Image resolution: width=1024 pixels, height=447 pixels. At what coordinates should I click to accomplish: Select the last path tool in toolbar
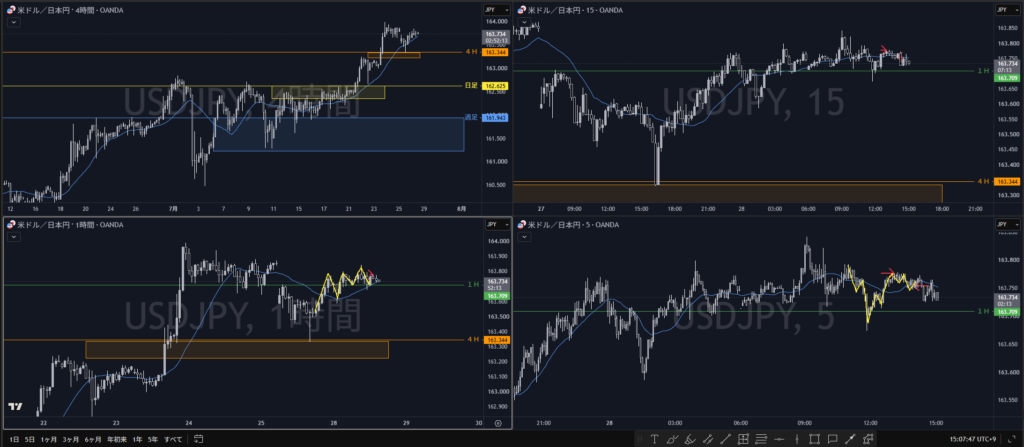pyautogui.click(x=868, y=439)
